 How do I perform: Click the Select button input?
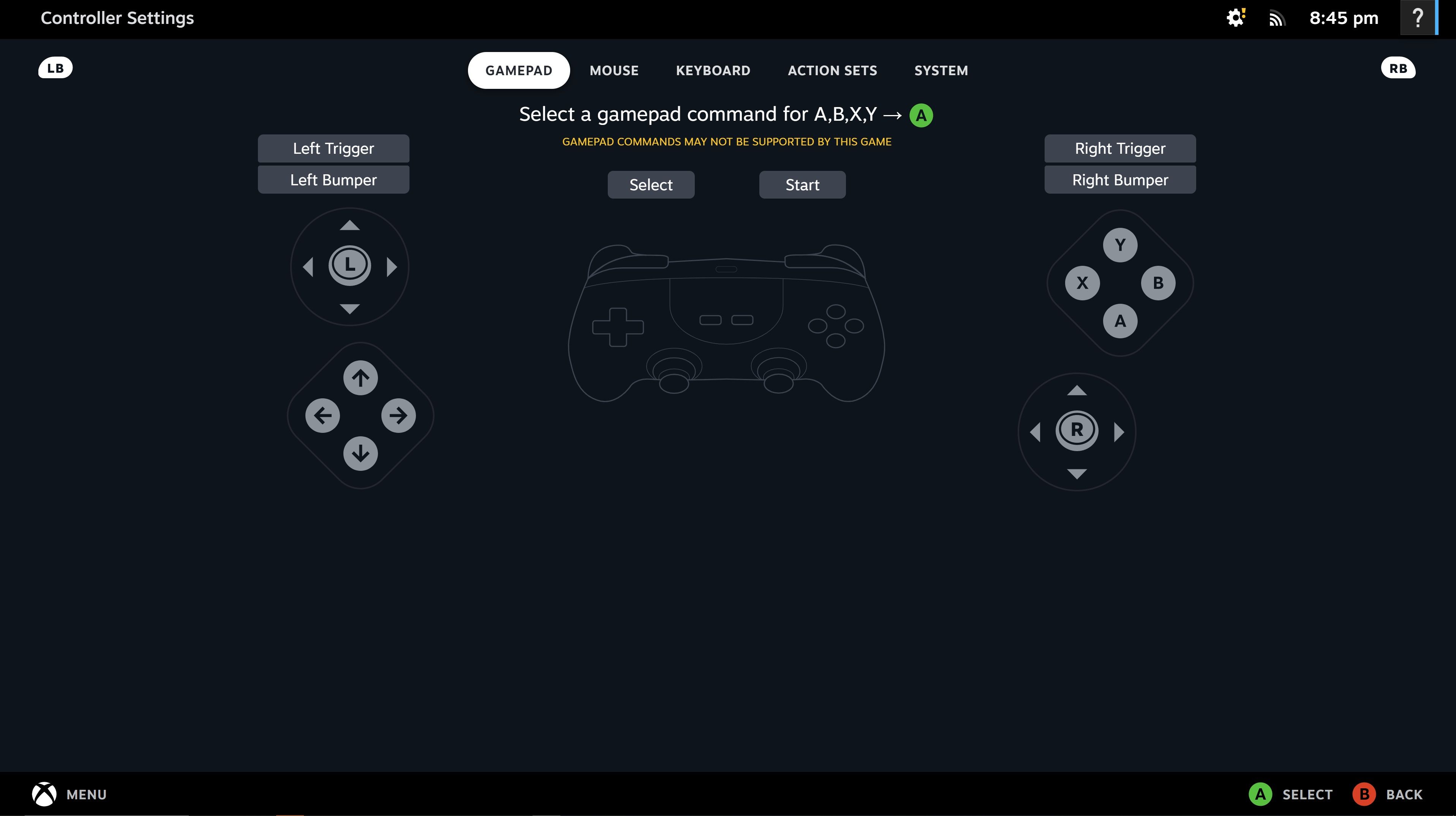[x=651, y=184]
